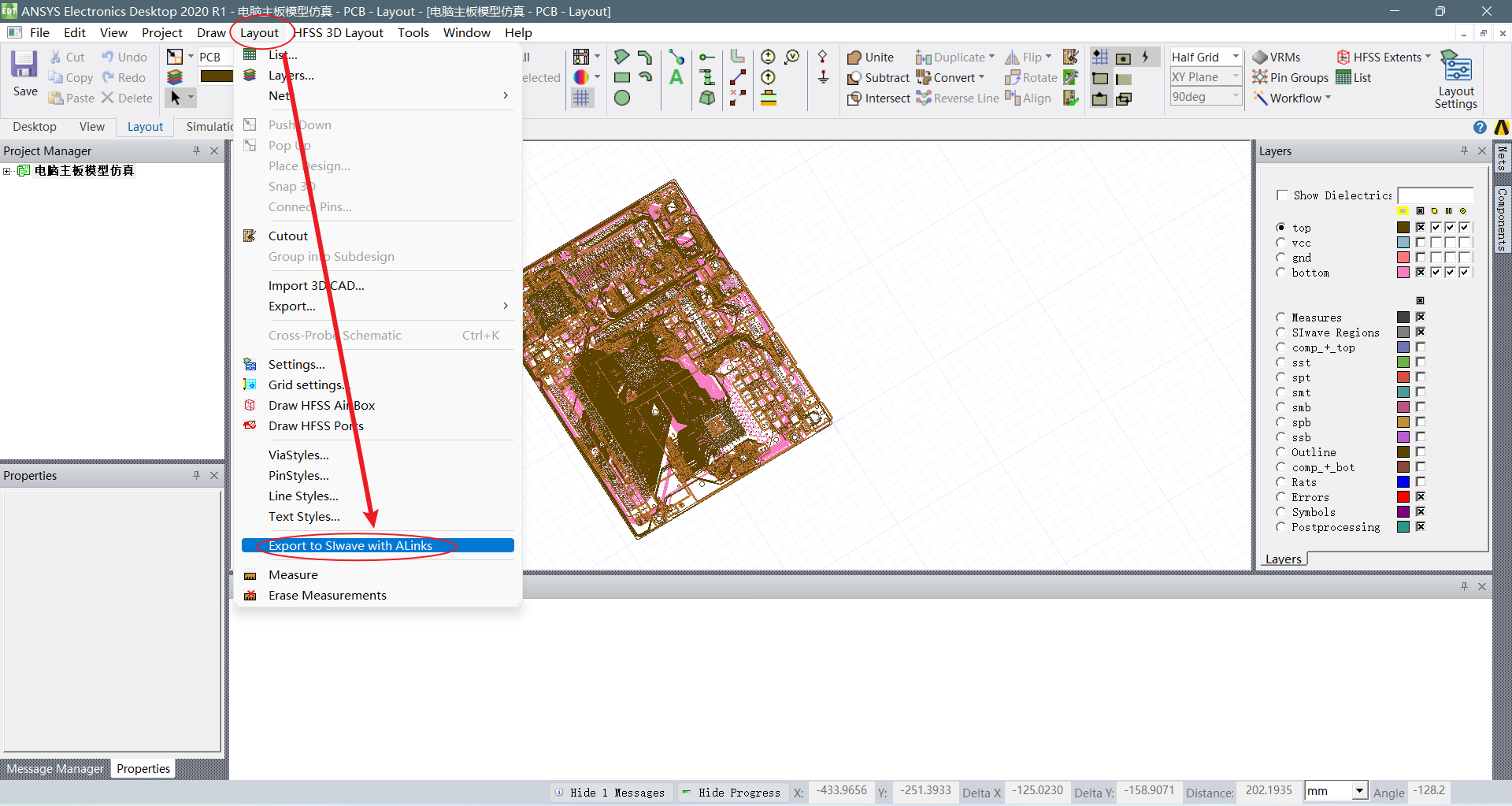The image size is (1512, 806).
Task: Click the top layer brown color swatch
Action: click(1403, 228)
